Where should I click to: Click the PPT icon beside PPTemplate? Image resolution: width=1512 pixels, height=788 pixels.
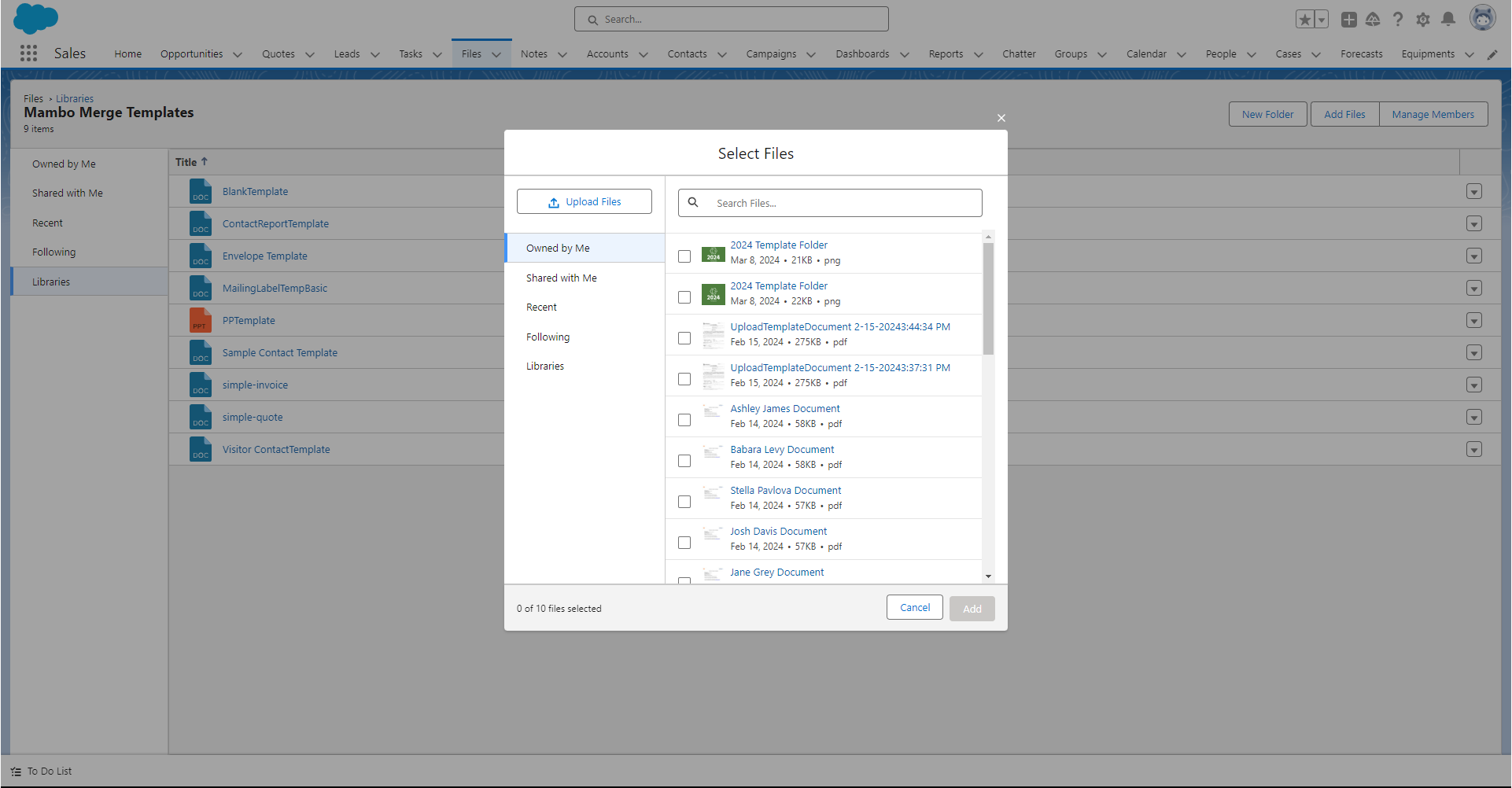tap(201, 320)
